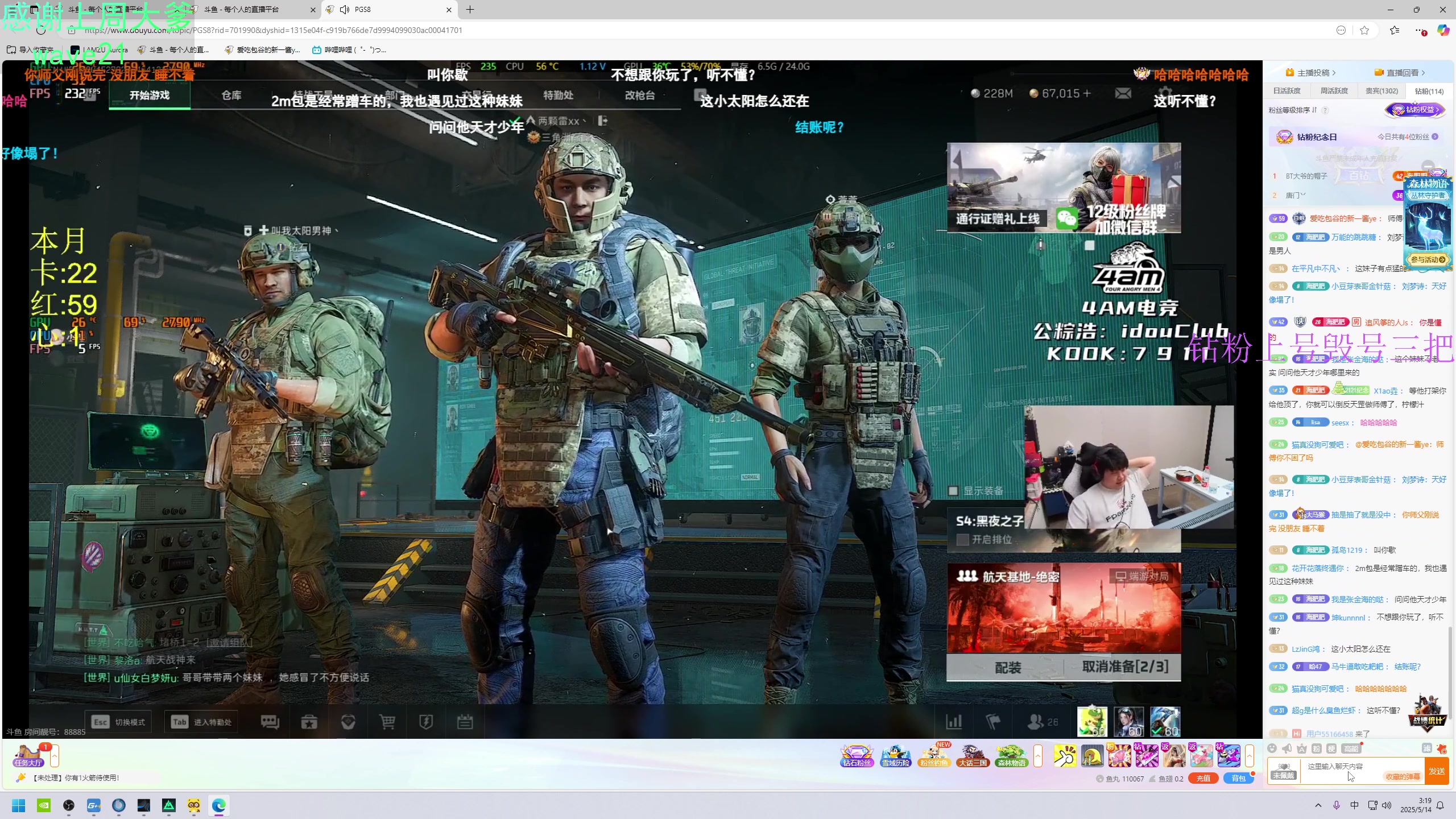Open the 背包 backpack button
Viewport: 1456px width, 819px height.
(x=1238, y=779)
